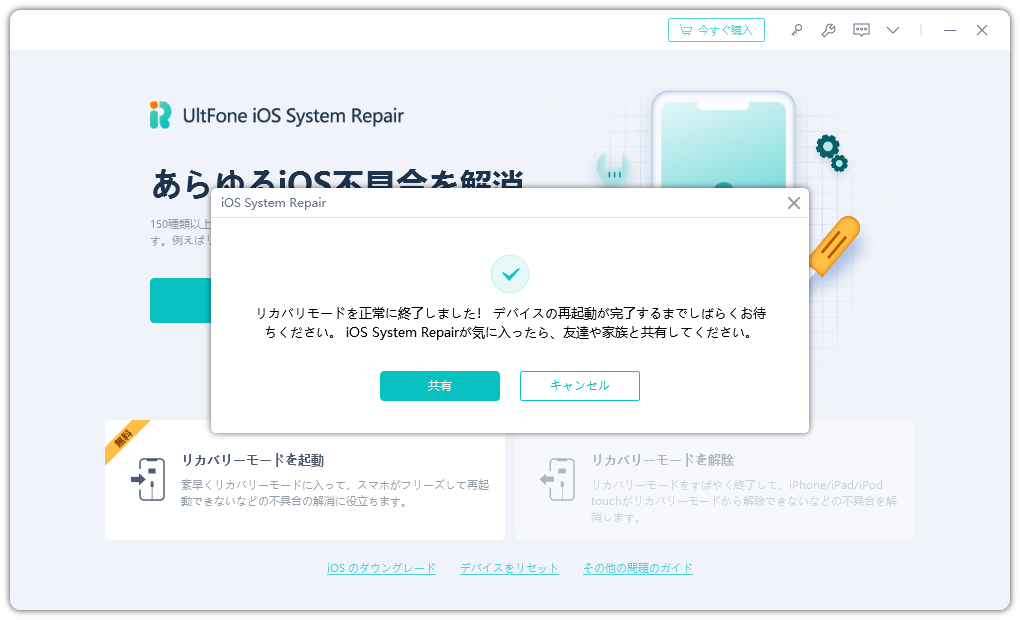
Task: Open the その他の問題のガイド link
Action: tap(638, 568)
